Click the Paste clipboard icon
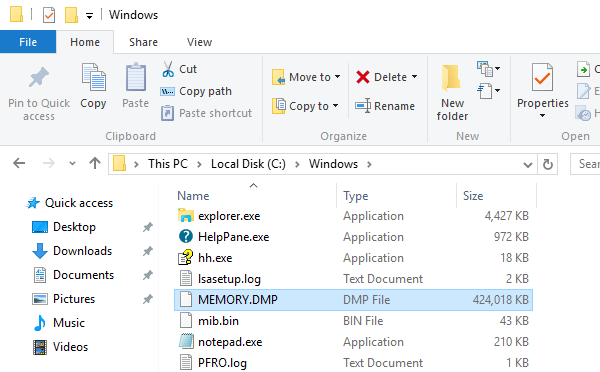Viewport: 600px width, 372px height. point(135,78)
